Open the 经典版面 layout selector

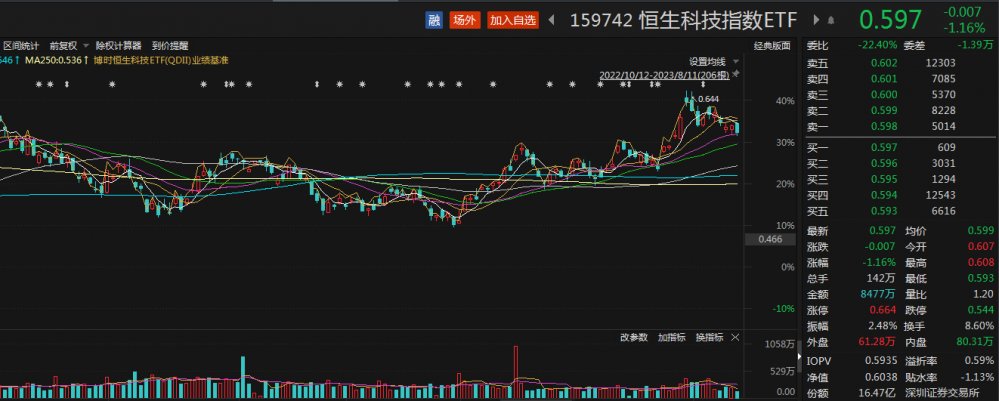tap(771, 46)
